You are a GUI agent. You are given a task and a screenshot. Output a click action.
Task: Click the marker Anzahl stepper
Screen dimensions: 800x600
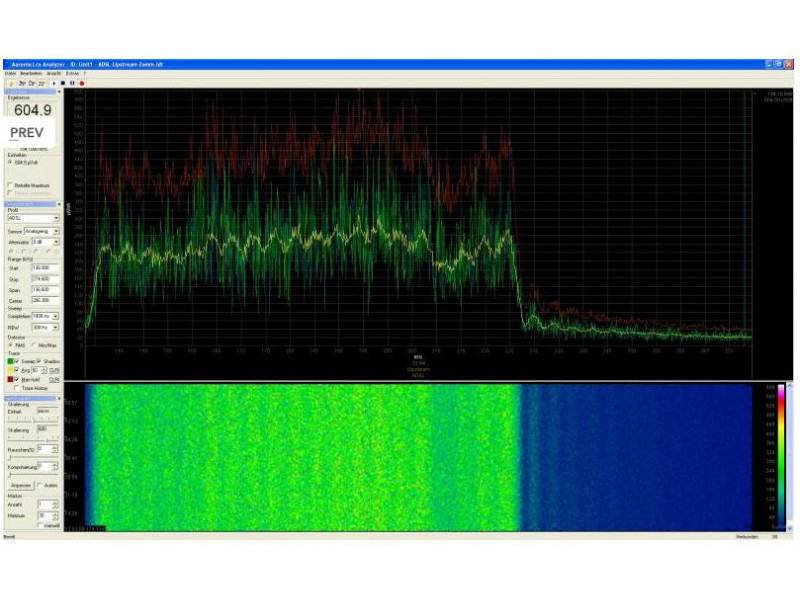click(x=47, y=505)
